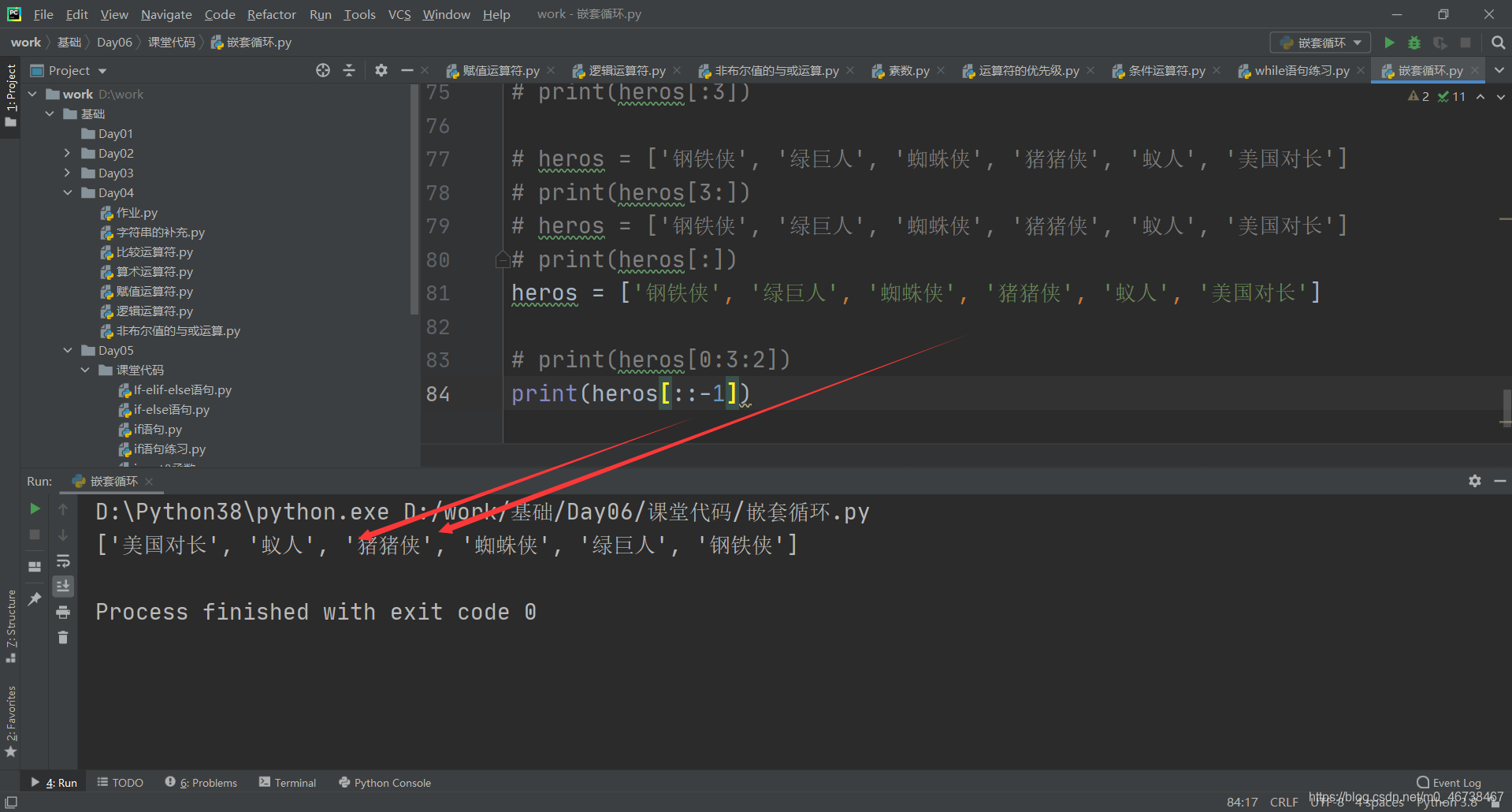This screenshot has height=812, width=1512.
Task: Pin the Run tab
Action: 35,599
